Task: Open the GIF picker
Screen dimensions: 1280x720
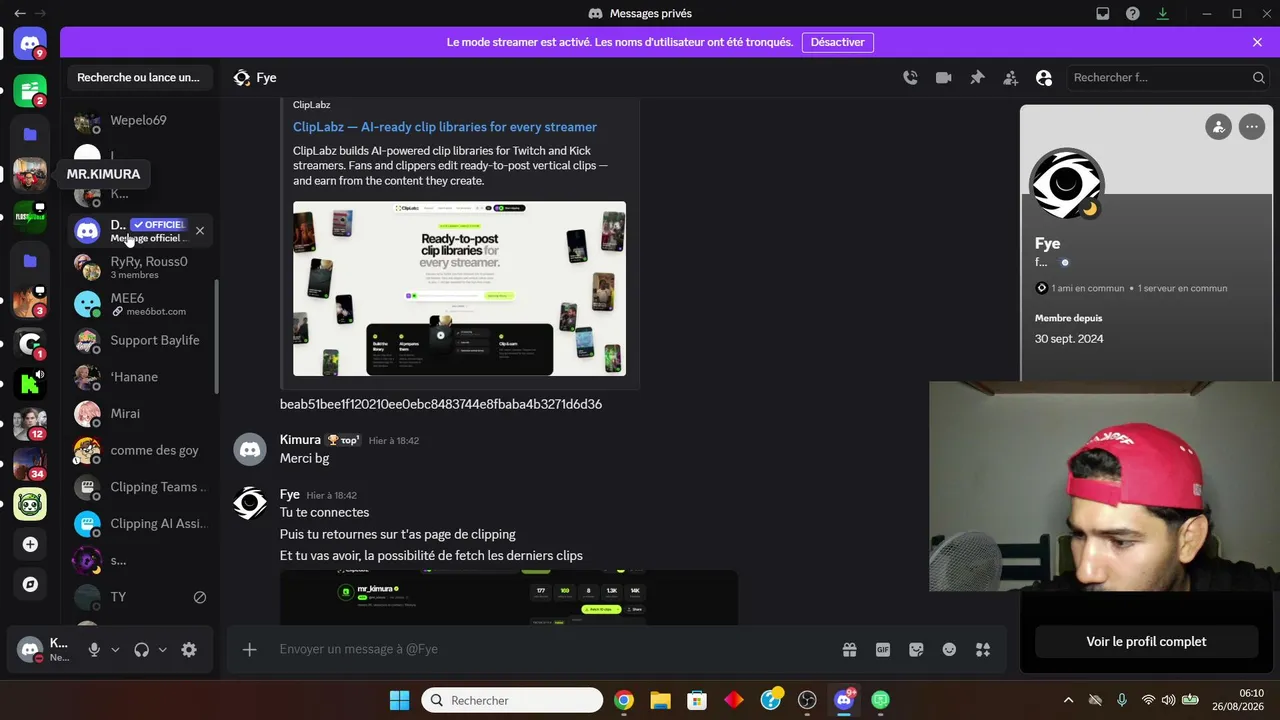Action: [x=883, y=650]
